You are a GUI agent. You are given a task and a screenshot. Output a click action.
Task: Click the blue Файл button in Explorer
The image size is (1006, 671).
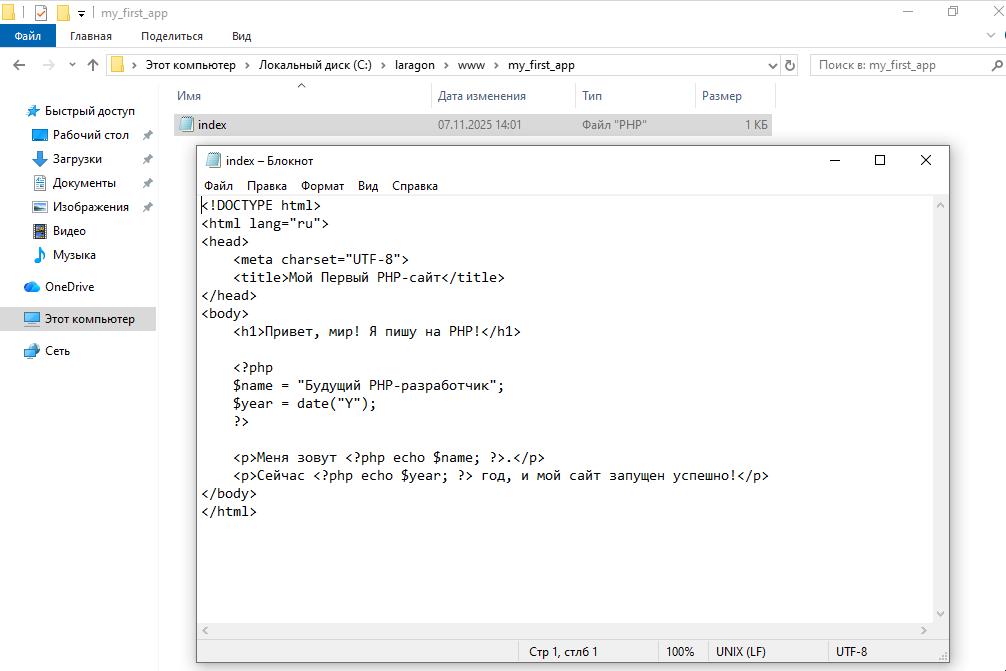28,36
